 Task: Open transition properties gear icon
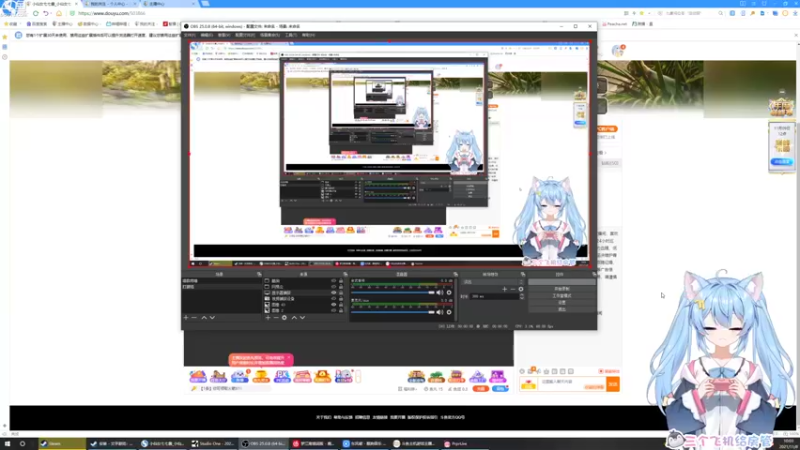click(521, 289)
